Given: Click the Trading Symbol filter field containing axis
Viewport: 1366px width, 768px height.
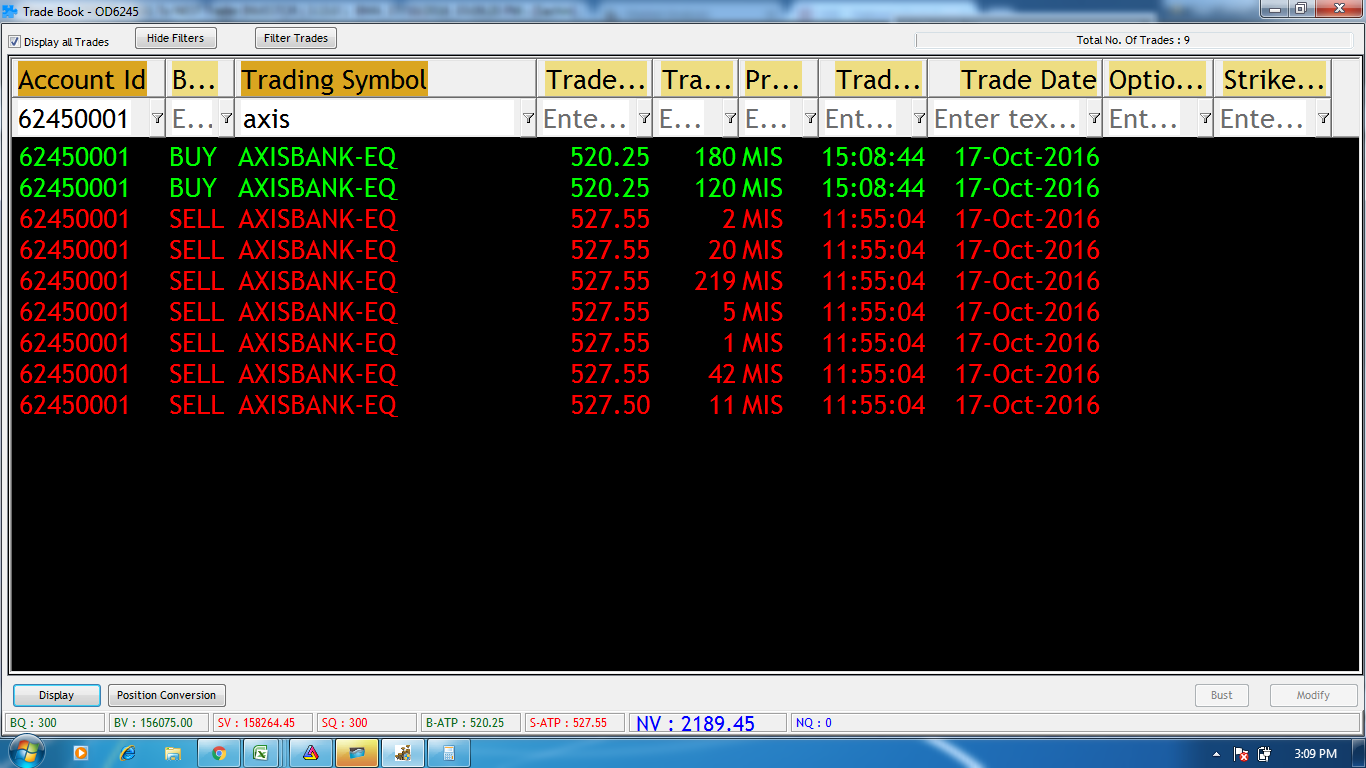Looking at the screenshot, I should pyautogui.click(x=378, y=119).
